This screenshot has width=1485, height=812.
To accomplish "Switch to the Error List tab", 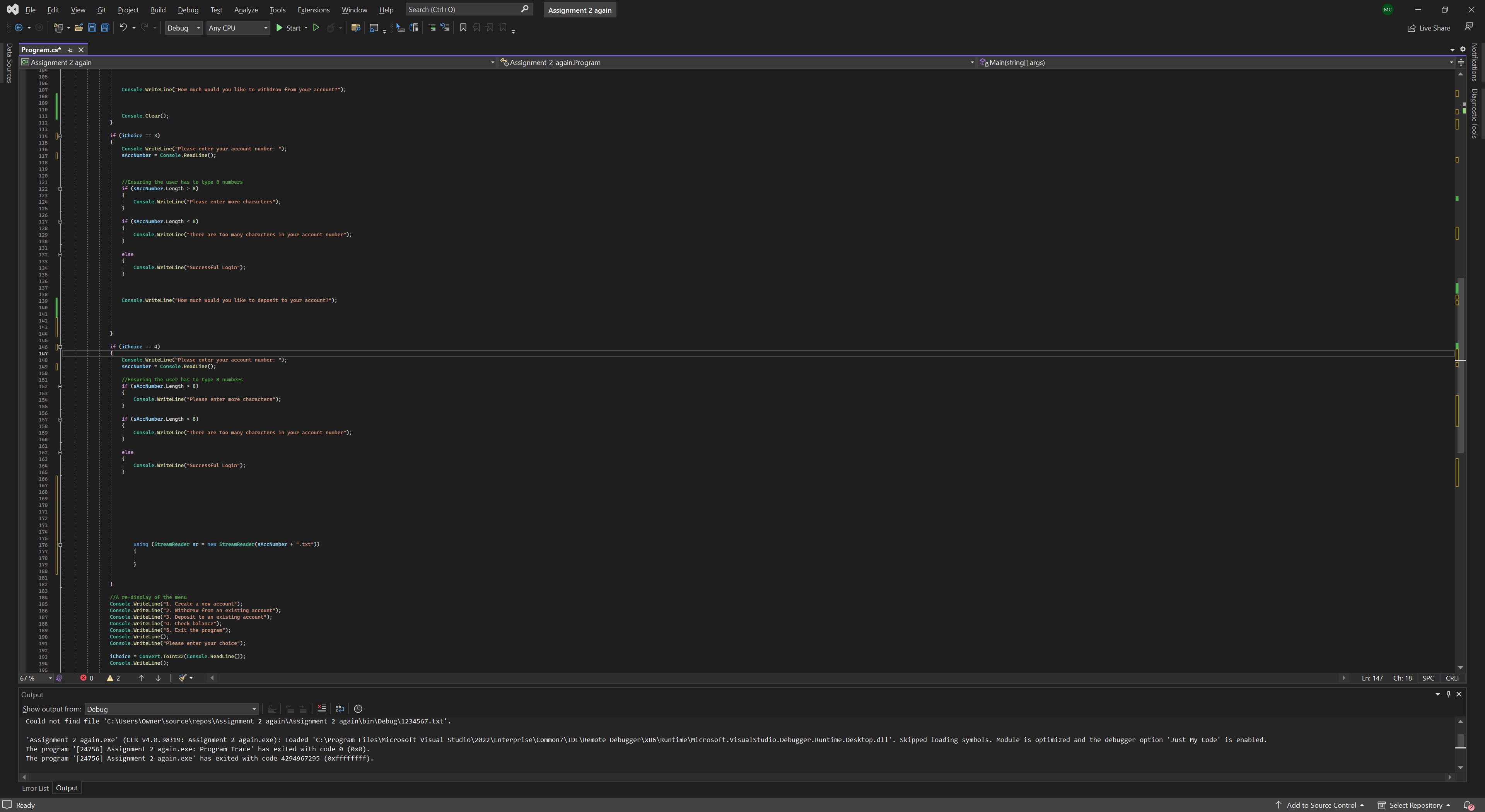I will click(x=35, y=788).
